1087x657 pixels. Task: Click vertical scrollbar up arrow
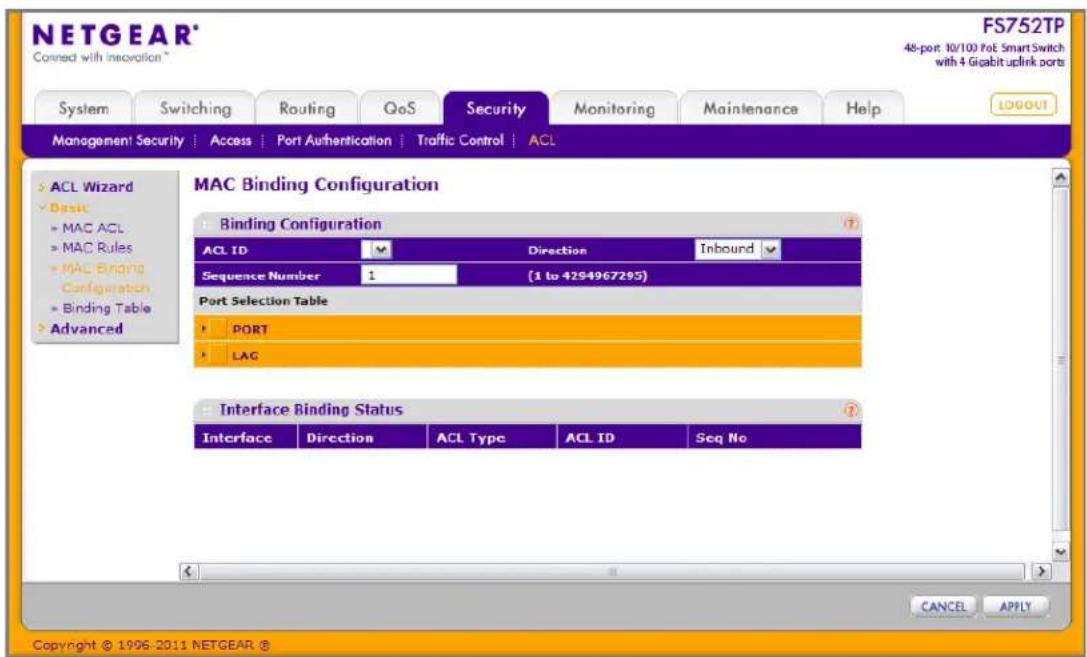click(x=1061, y=177)
